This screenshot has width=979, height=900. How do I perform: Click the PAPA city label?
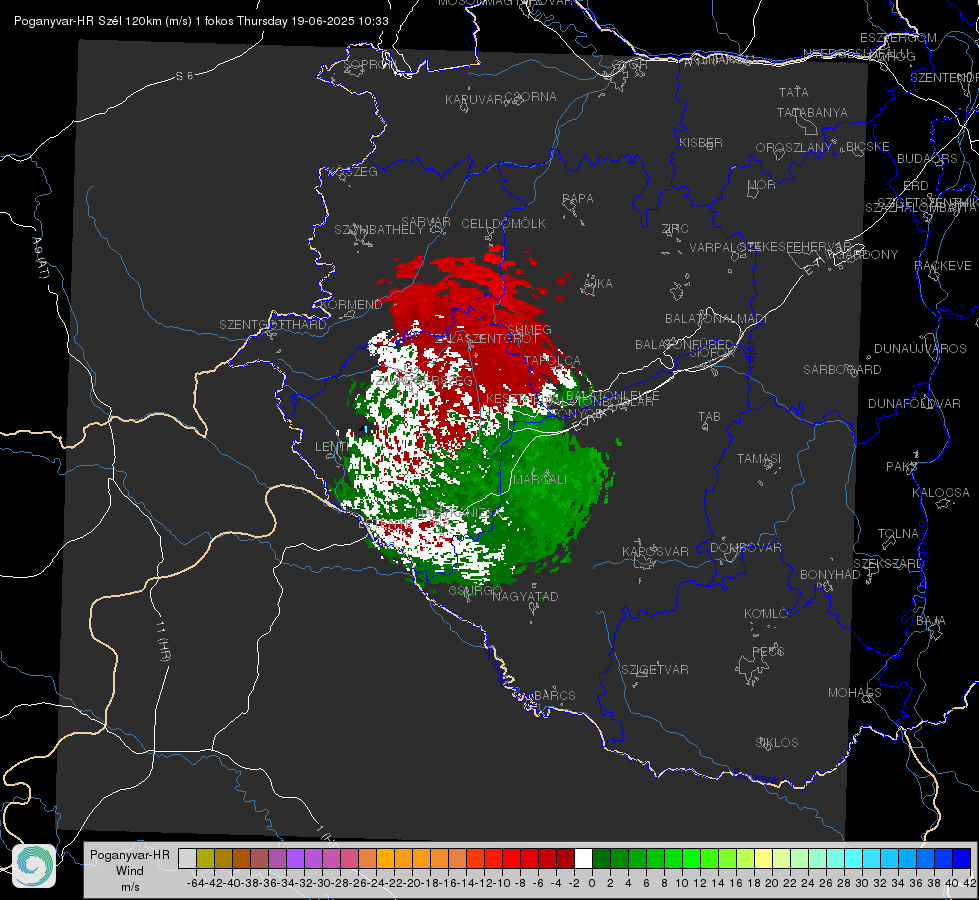(x=578, y=199)
